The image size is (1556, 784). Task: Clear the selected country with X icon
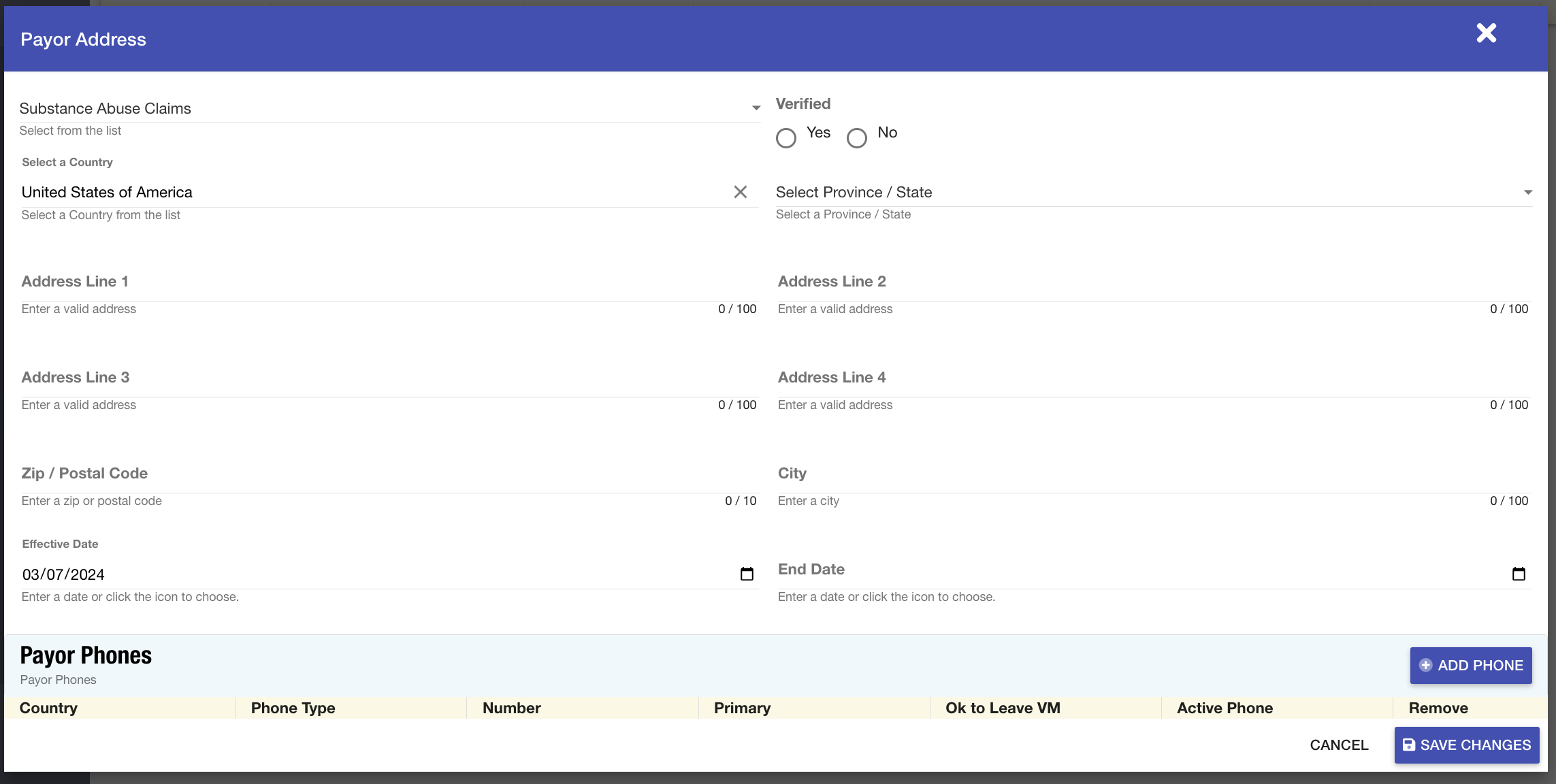[741, 192]
